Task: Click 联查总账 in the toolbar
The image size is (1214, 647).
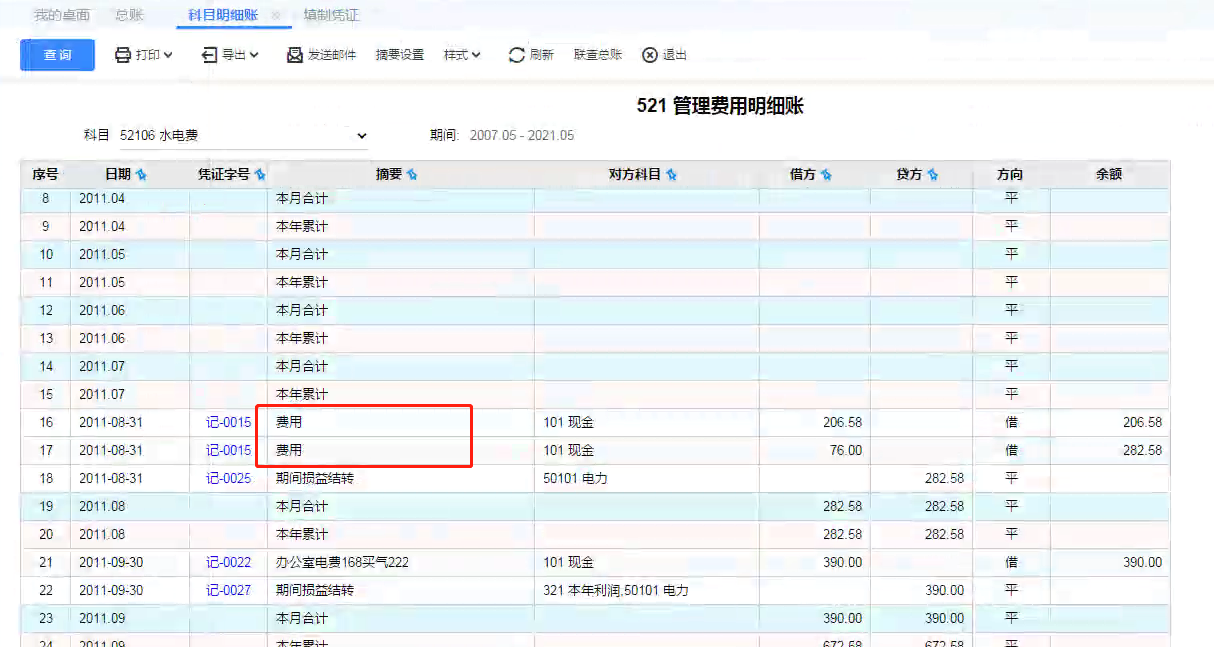Action: tap(598, 55)
